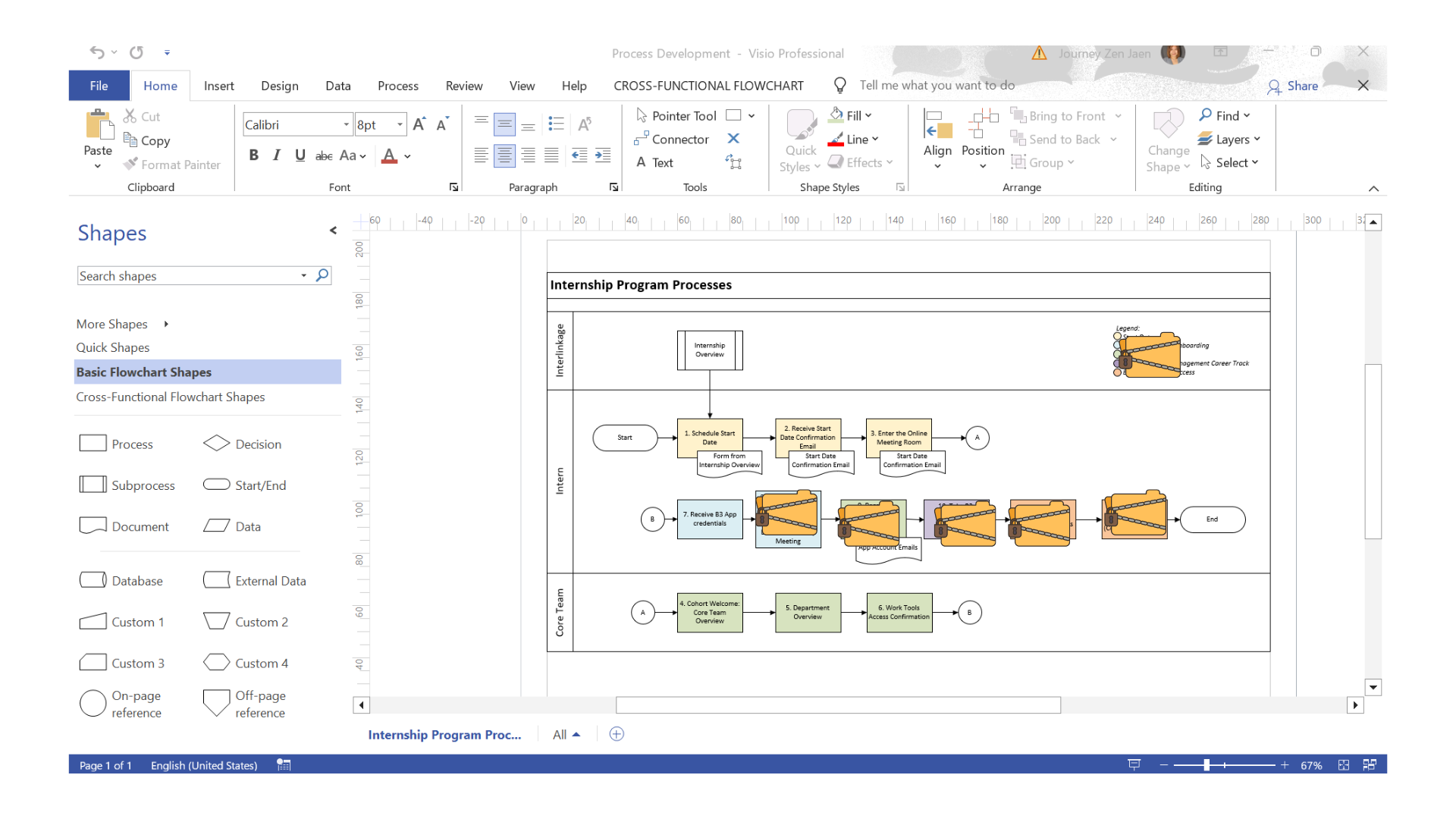This screenshot has height=819, width=1456.
Task: Click the search magnifier in Shapes panel
Action: pyautogui.click(x=322, y=275)
